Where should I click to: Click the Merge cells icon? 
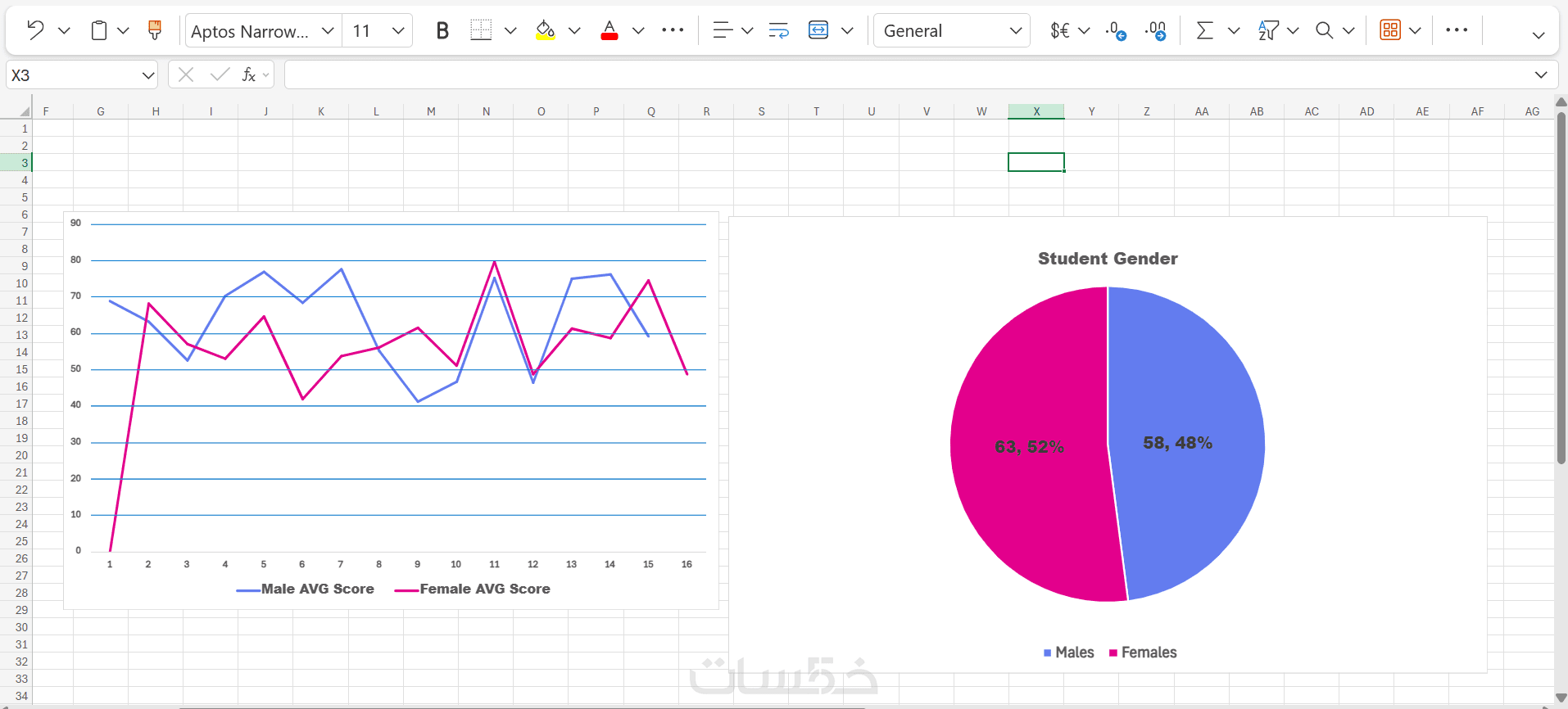pyautogui.click(x=818, y=30)
